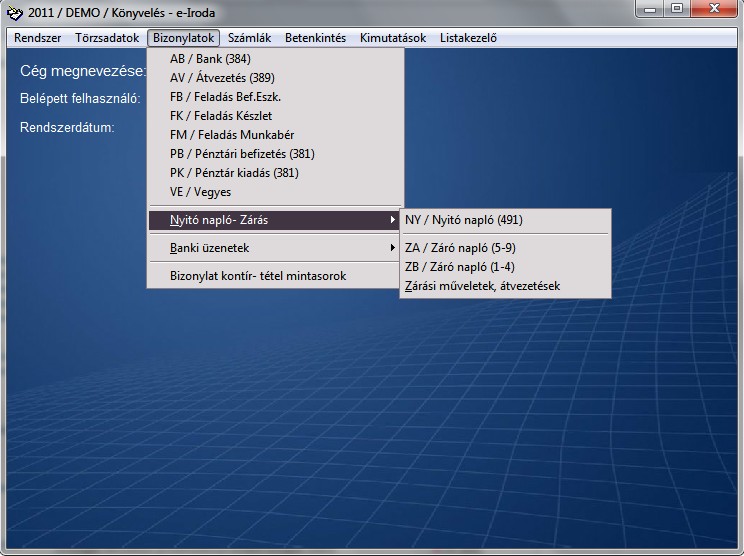This screenshot has height=556, width=744.
Task: Select AB / Bank (384) entry
Action: (x=210, y=59)
